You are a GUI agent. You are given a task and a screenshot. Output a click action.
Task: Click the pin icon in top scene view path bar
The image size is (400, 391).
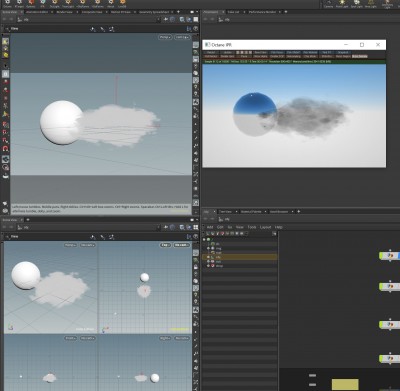click(166, 20)
